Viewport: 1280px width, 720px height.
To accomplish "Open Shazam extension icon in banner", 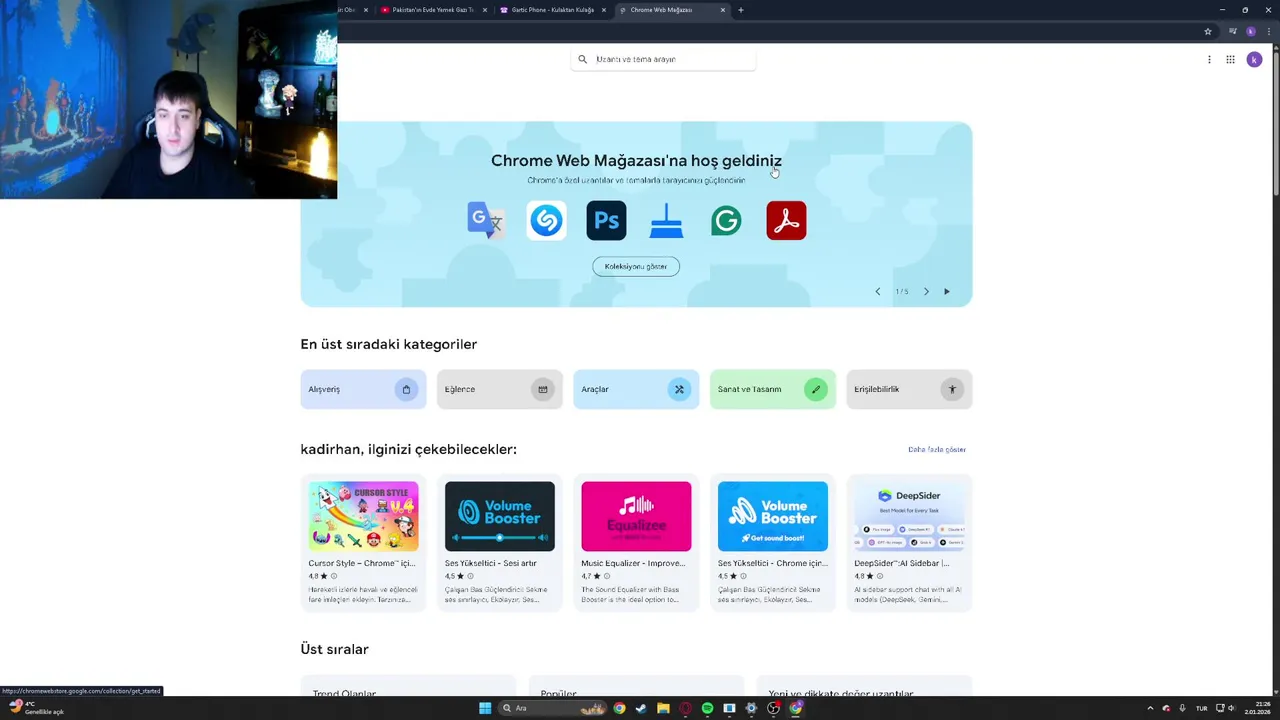I will 546,220.
